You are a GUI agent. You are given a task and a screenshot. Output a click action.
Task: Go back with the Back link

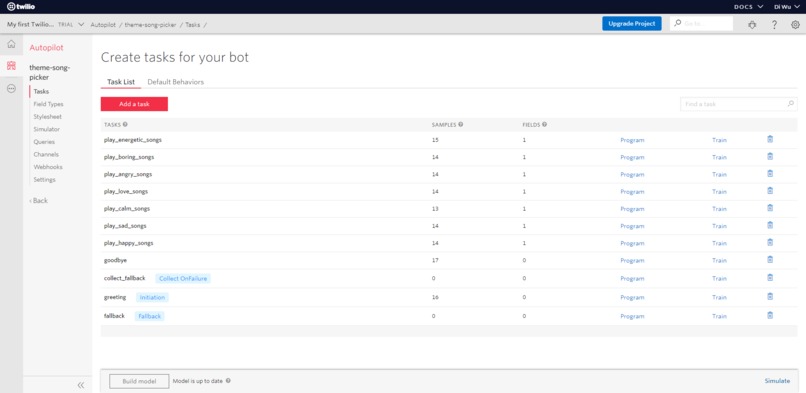tap(39, 200)
